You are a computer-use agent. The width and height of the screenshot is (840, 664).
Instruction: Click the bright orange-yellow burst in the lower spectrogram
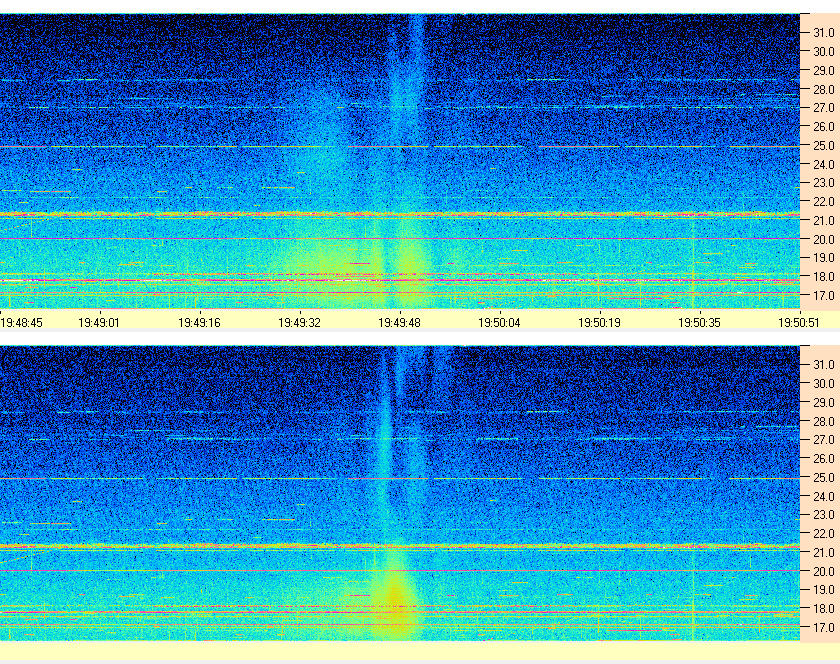click(x=395, y=600)
